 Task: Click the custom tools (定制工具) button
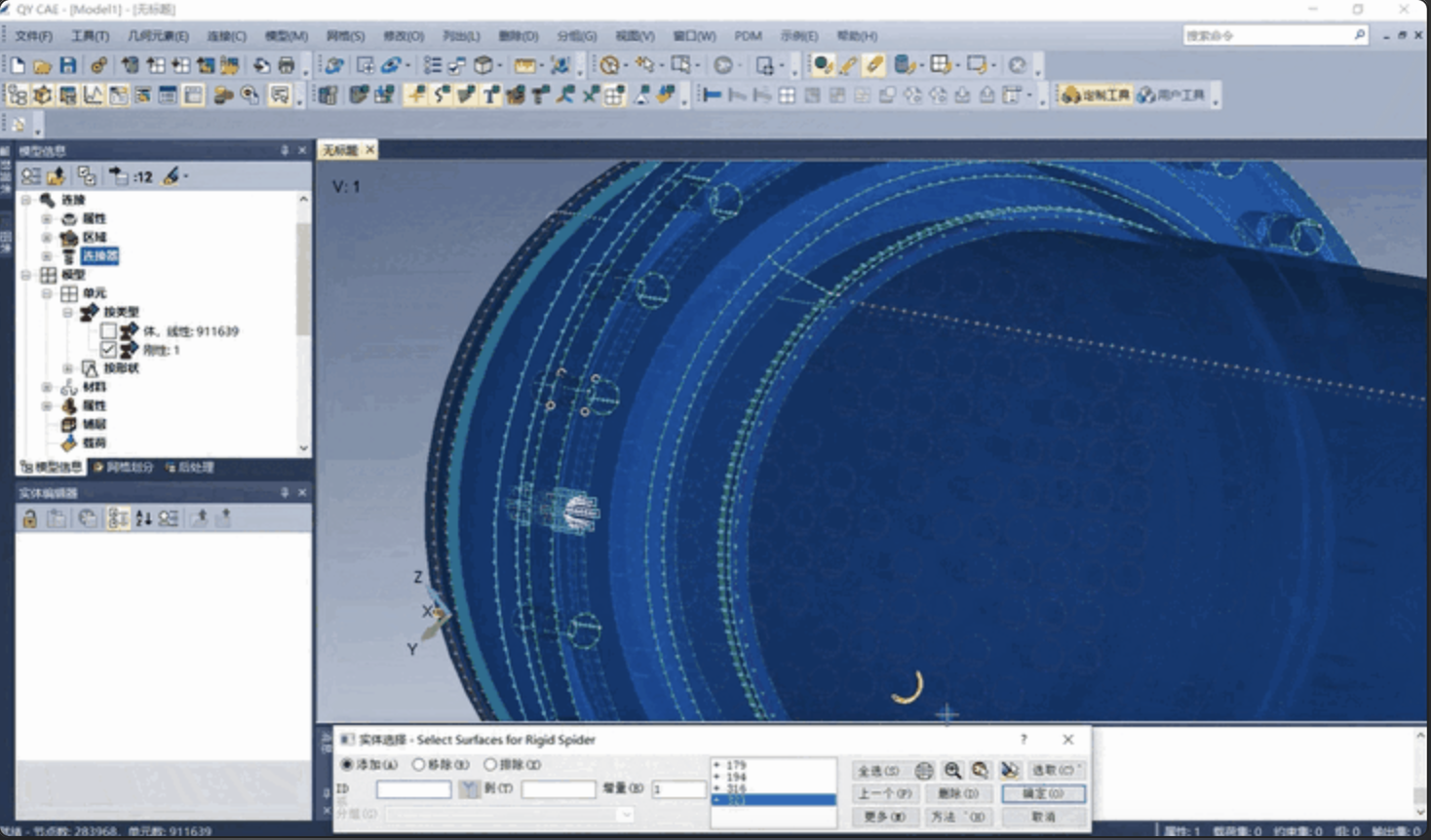pos(1096,95)
